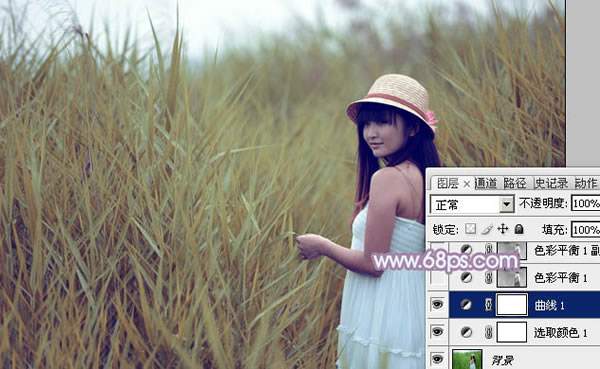This screenshot has width=600, height=369.
Task: Click mask link icon of 色彩平衡 1 副本
Action: pos(488,250)
